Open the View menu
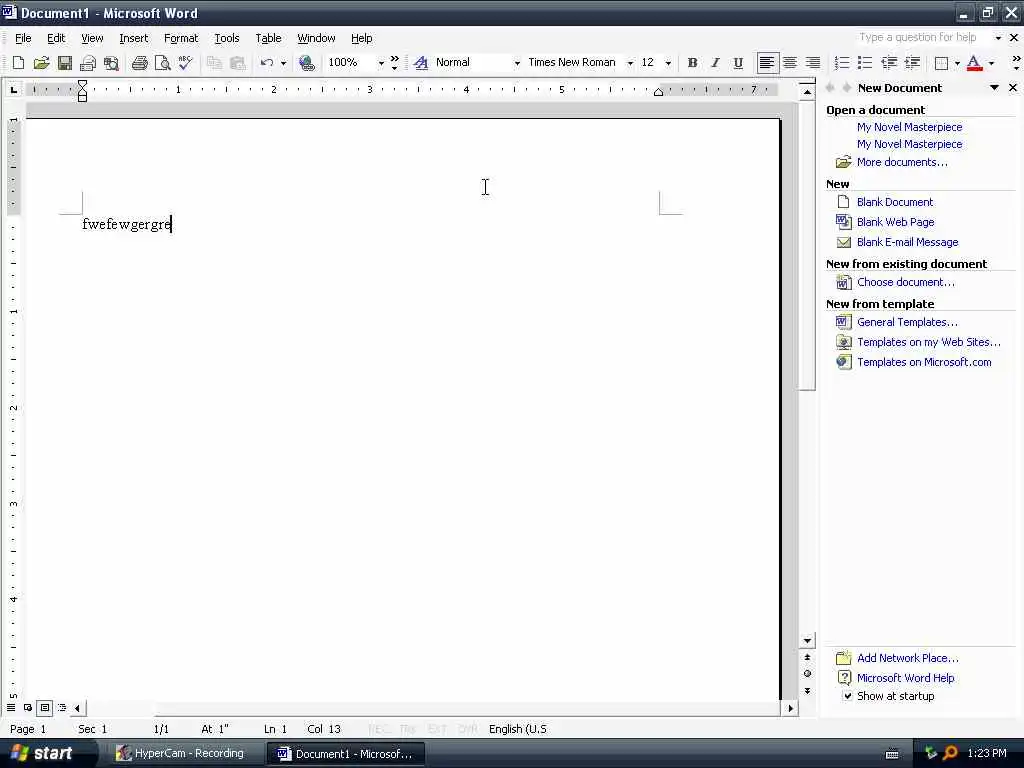The image size is (1024, 768). click(92, 38)
